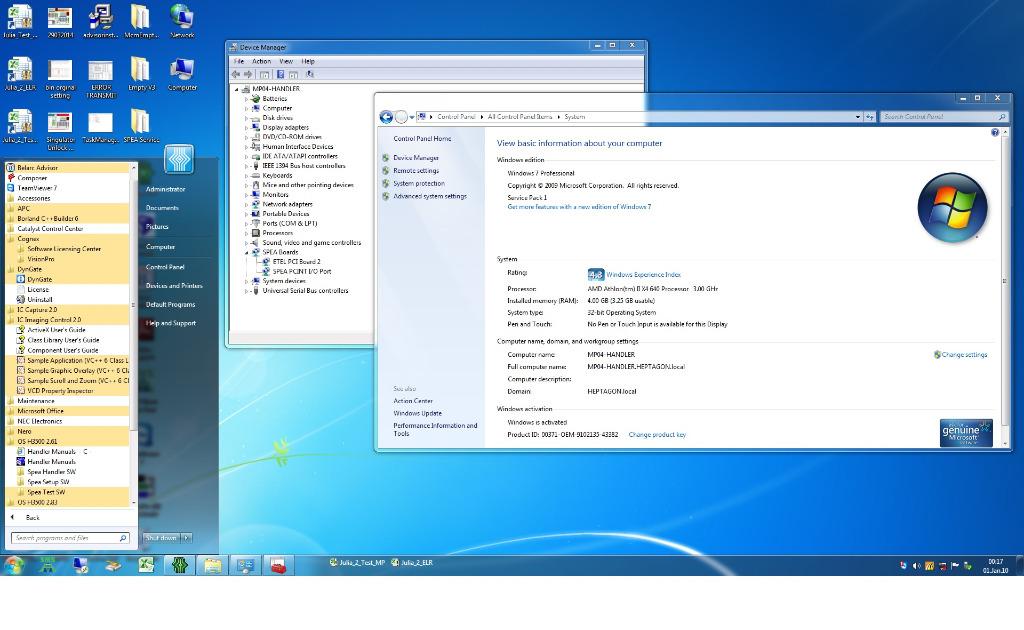
Task: Click the Change product key link
Action: coord(657,435)
